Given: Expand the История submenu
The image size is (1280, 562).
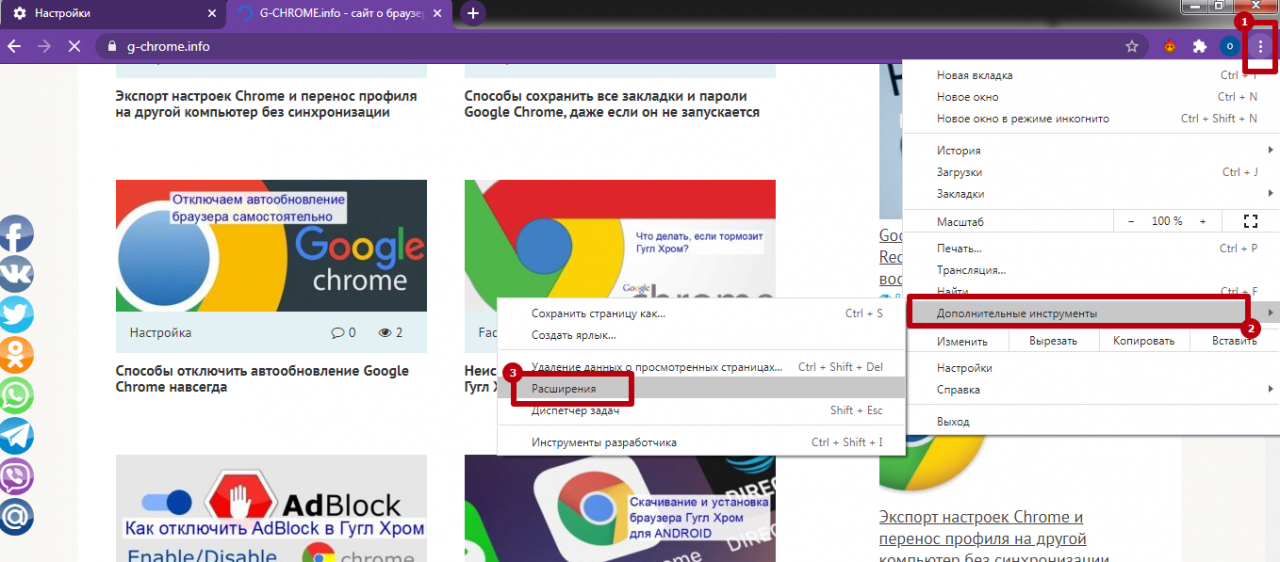Looking at the screenshot, I should (x=1090, y=151).
